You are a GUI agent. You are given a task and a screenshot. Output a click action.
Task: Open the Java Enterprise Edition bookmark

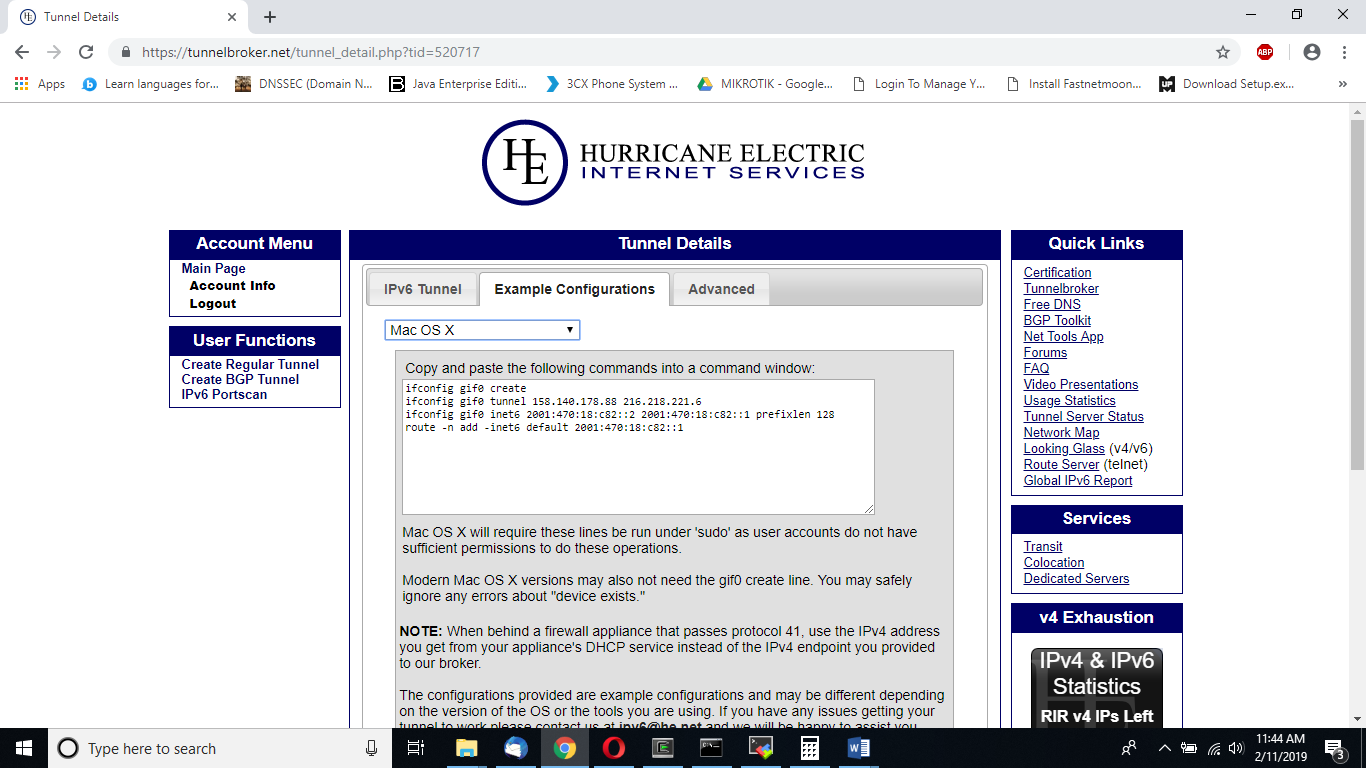[458, 84]
